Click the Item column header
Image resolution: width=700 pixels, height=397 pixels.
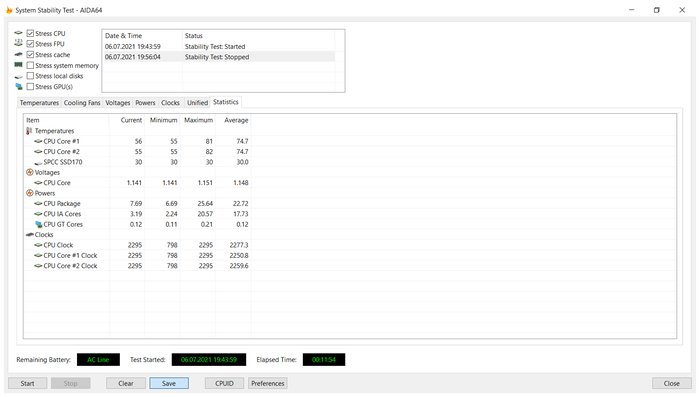pyautogui.click(x=66, y=120)
